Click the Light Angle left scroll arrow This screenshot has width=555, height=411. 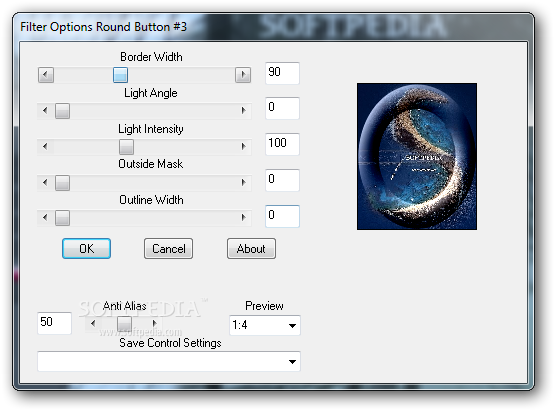[x=45, y=111]
